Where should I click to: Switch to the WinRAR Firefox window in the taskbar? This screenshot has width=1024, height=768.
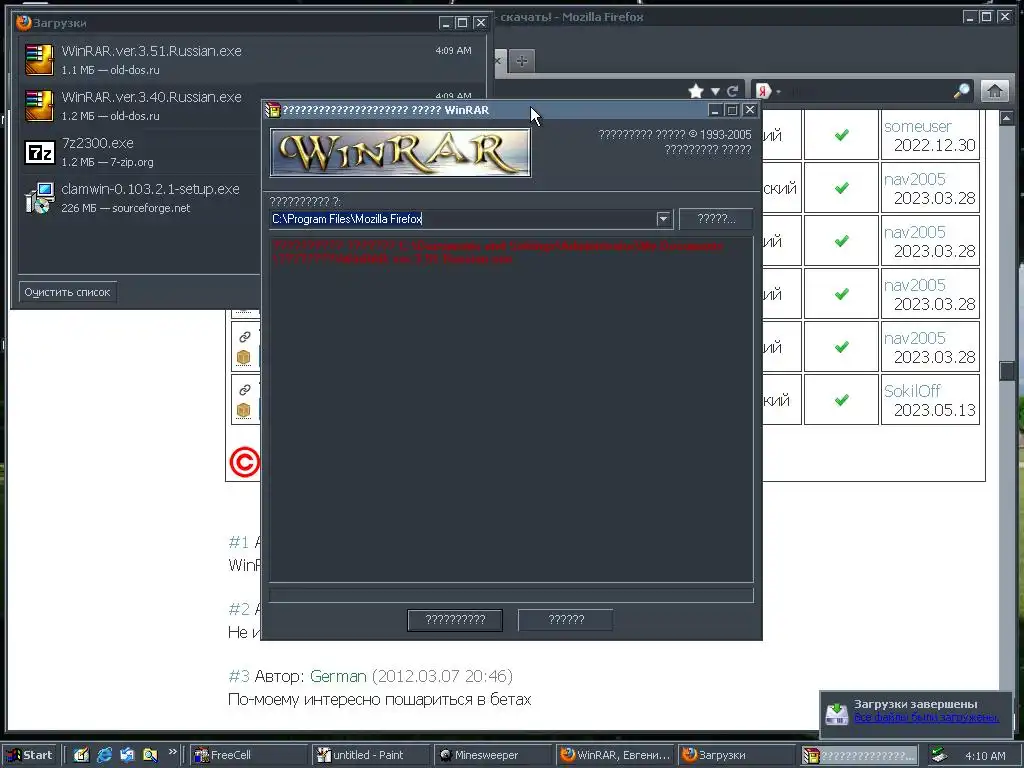(615, 755)
